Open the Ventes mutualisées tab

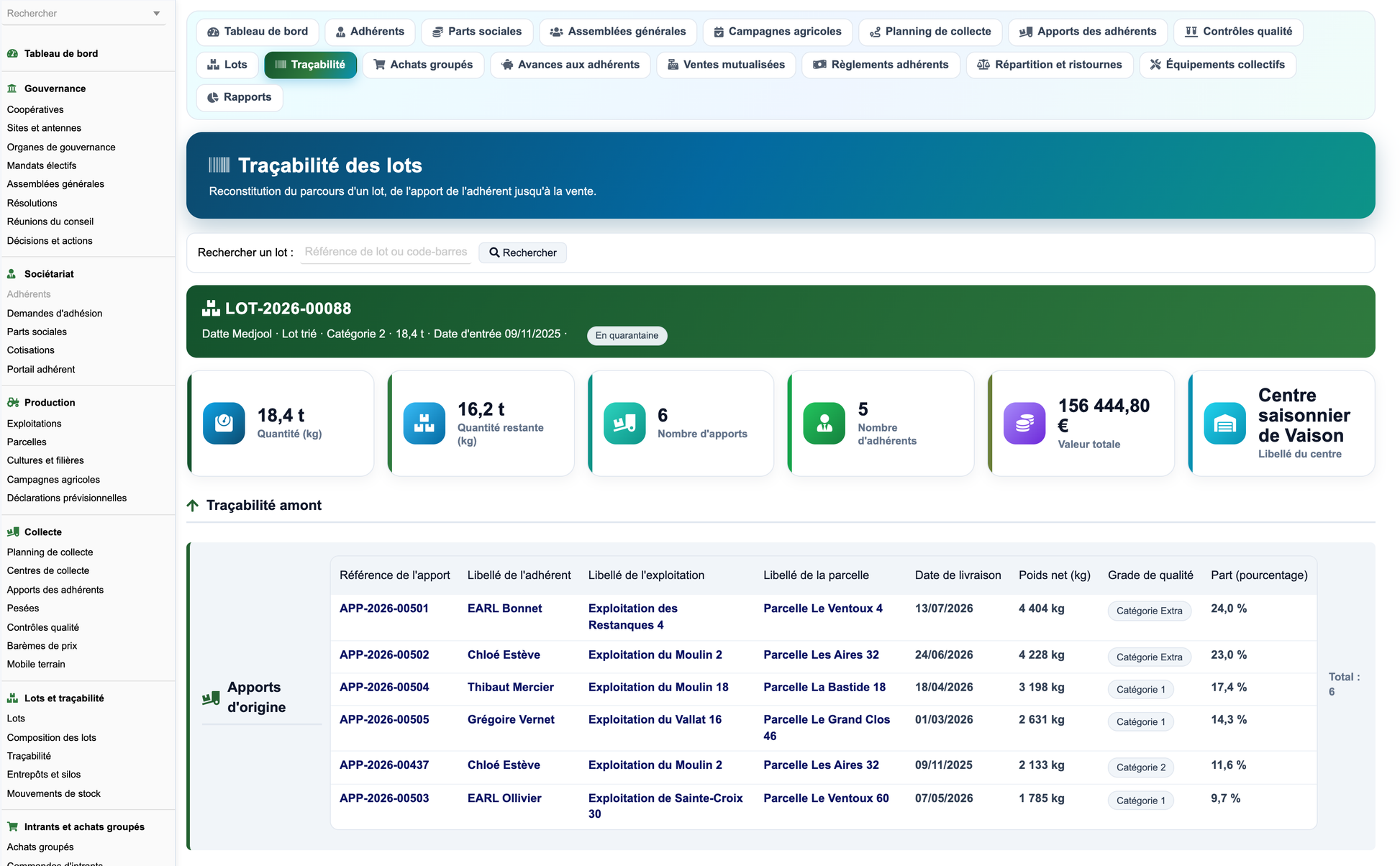726,65
